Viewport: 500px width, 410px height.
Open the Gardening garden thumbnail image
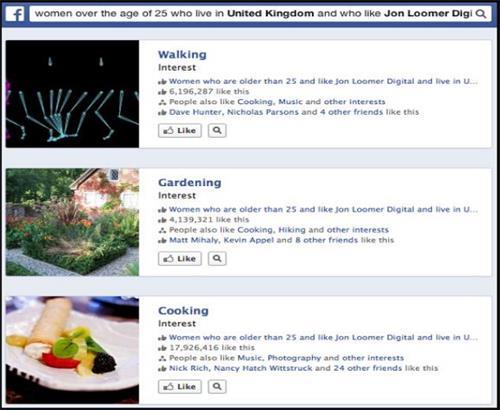coord(72,222)
